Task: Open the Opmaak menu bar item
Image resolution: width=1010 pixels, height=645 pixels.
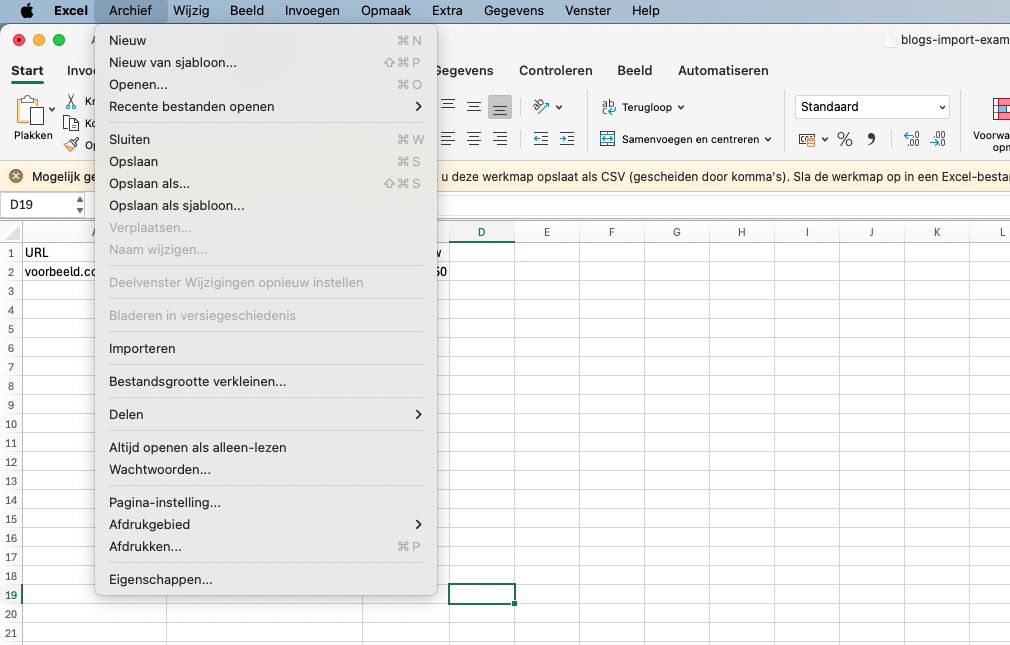Action: (386, 11)
